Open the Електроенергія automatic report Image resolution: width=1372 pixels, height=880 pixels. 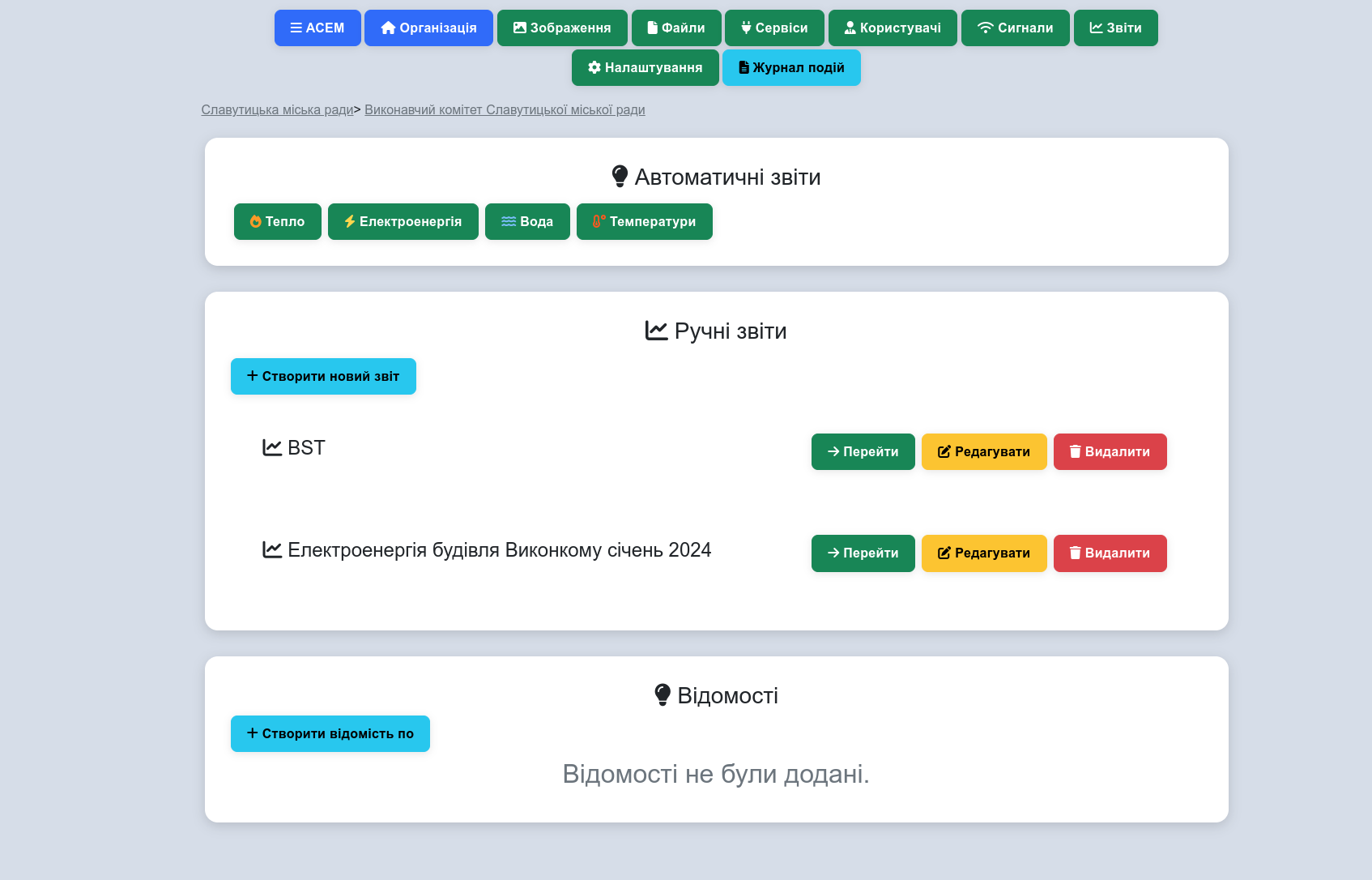(x=403, y=221)
